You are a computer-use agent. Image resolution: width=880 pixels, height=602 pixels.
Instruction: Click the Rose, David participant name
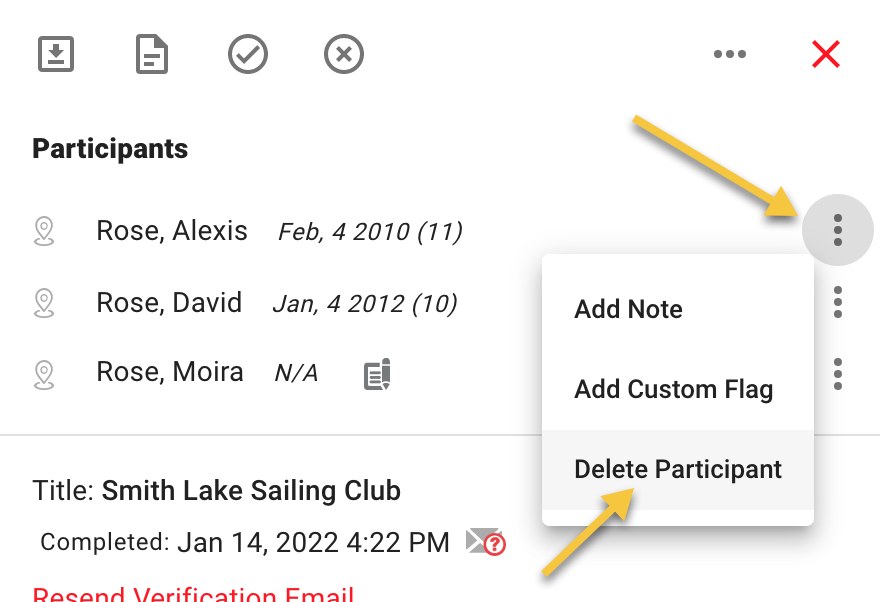point(169,302)
